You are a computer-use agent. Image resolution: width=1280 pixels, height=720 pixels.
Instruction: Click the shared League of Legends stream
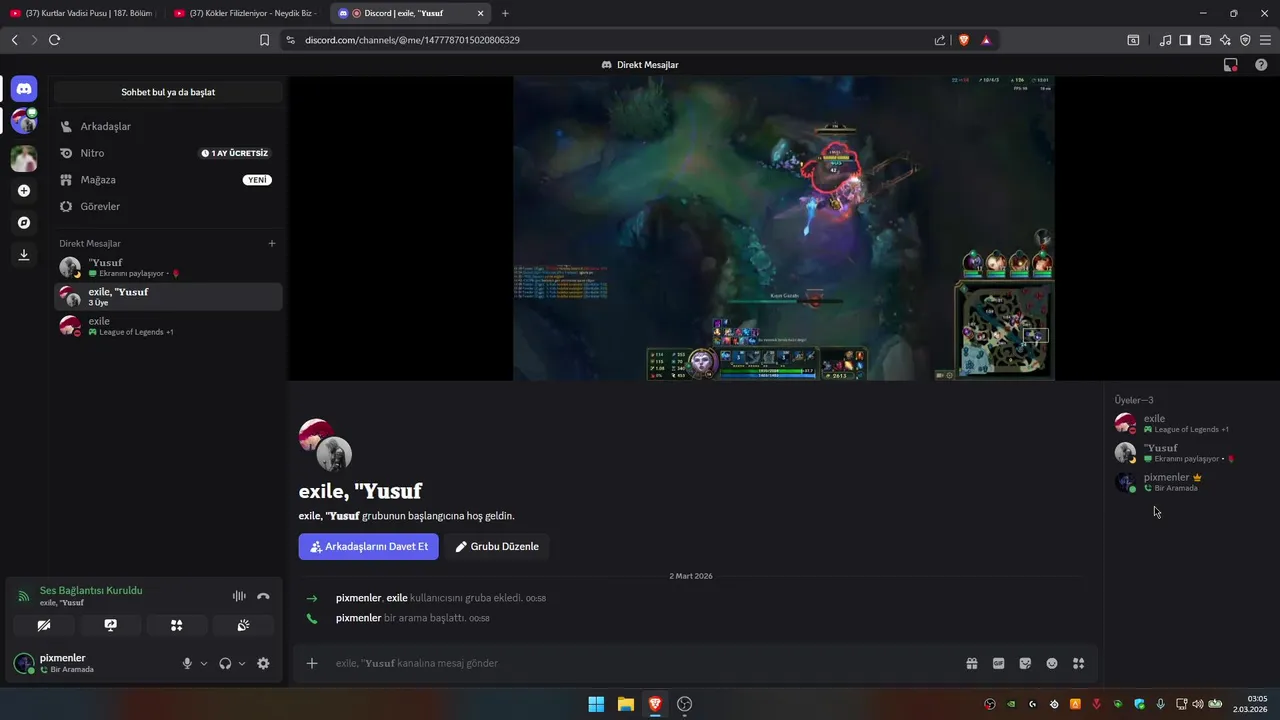784,228
